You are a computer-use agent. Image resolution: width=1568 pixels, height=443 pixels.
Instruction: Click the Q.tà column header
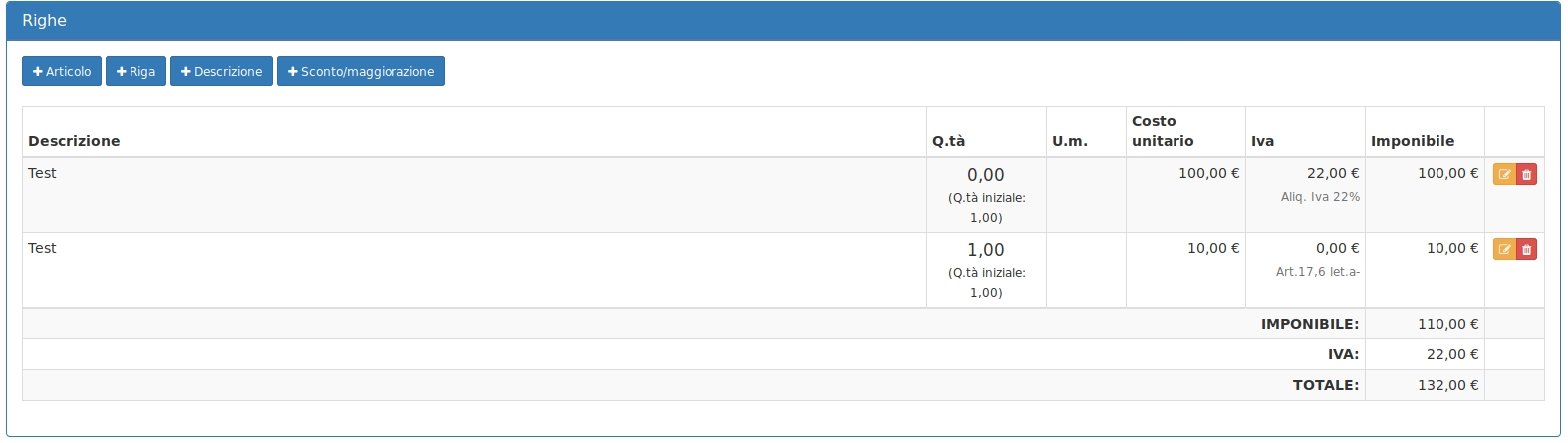pyautogui.click(x=948, y=141)
